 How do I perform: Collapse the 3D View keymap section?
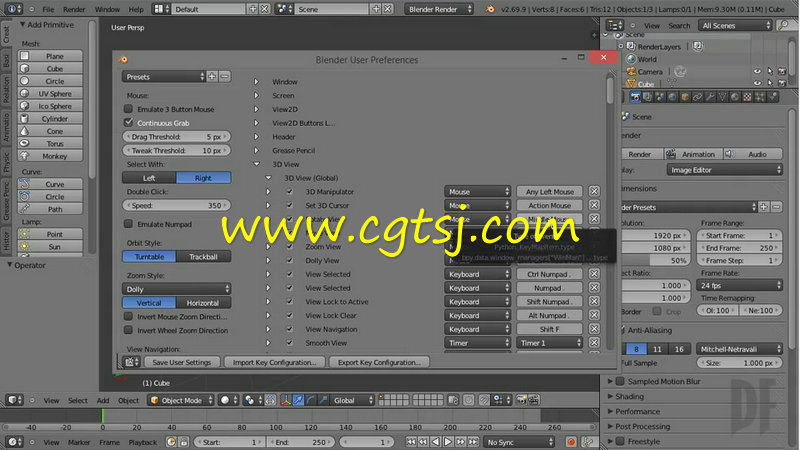point(257,164)
